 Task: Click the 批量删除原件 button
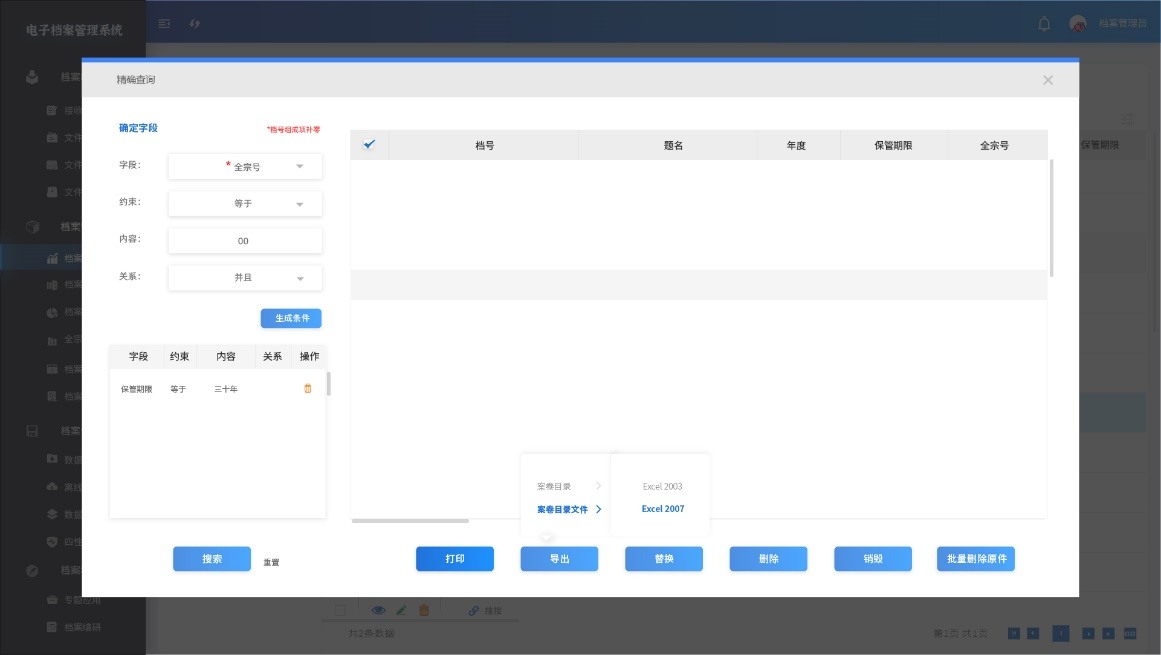[975, 559]
